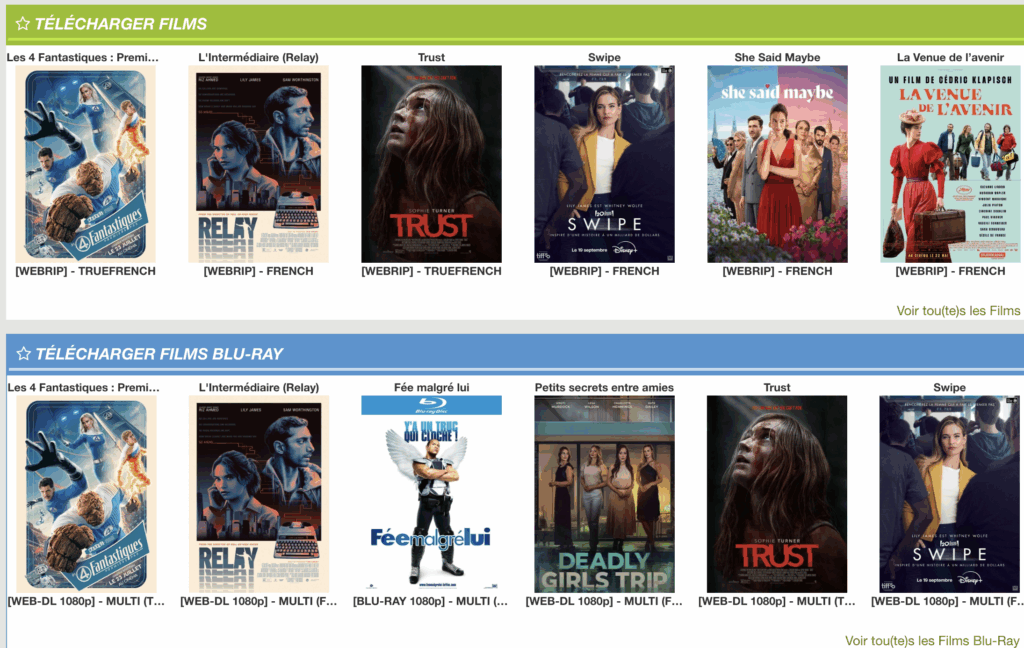Select the Télécharger Films Blu-Ray section header
Screen dimensions: 1024x648
coord(159,354)
